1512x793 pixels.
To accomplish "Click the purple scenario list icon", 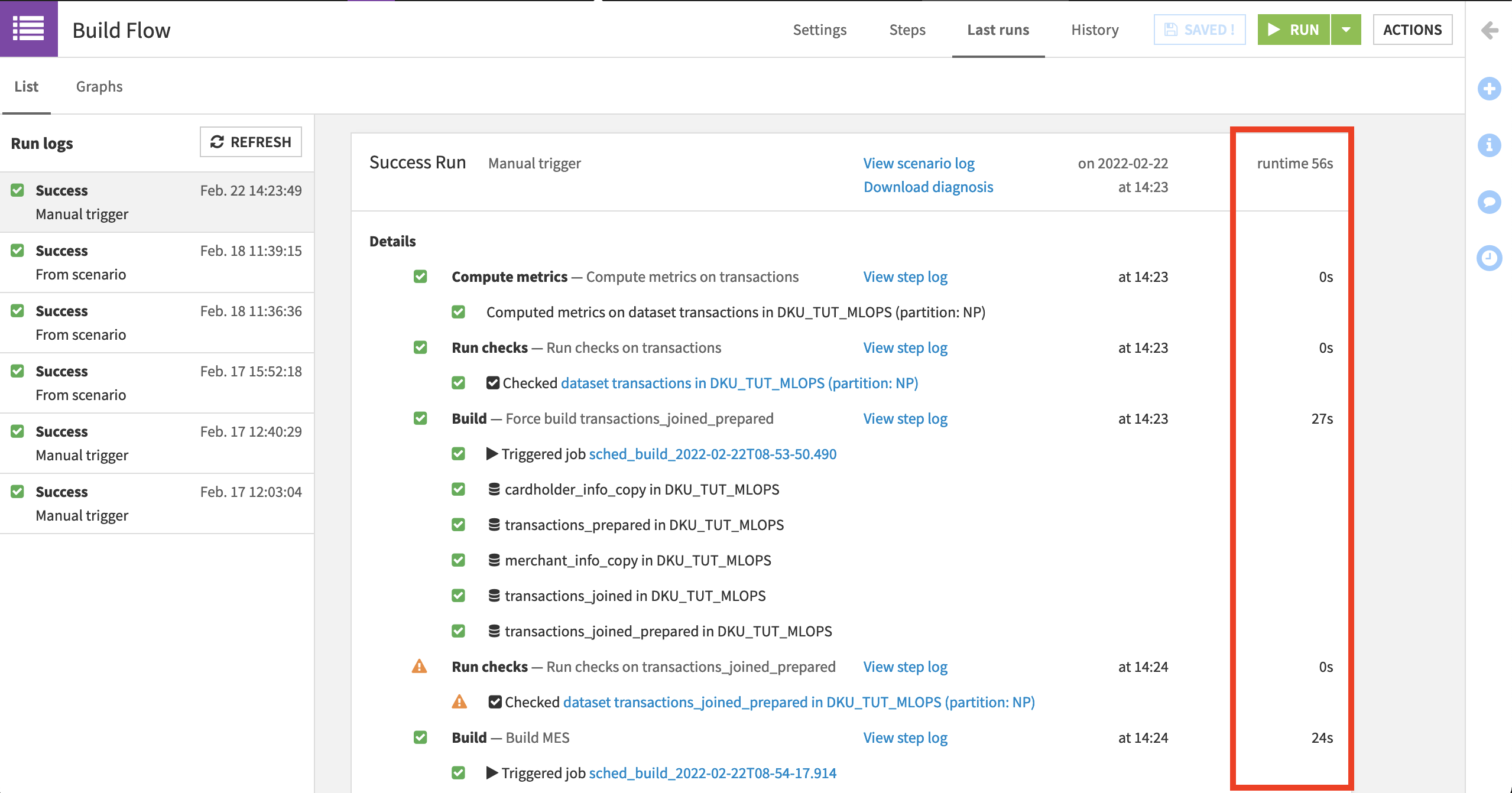I will click(x=28, y=28).
